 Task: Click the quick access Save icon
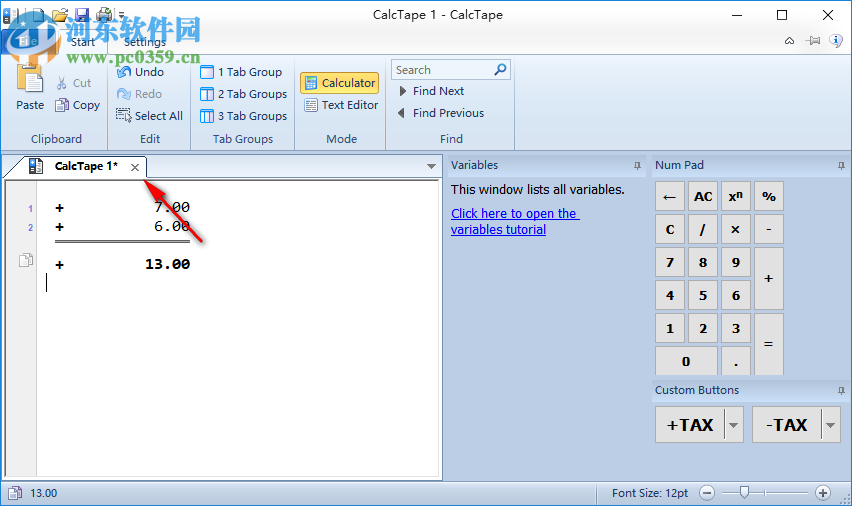pos(82,15)
